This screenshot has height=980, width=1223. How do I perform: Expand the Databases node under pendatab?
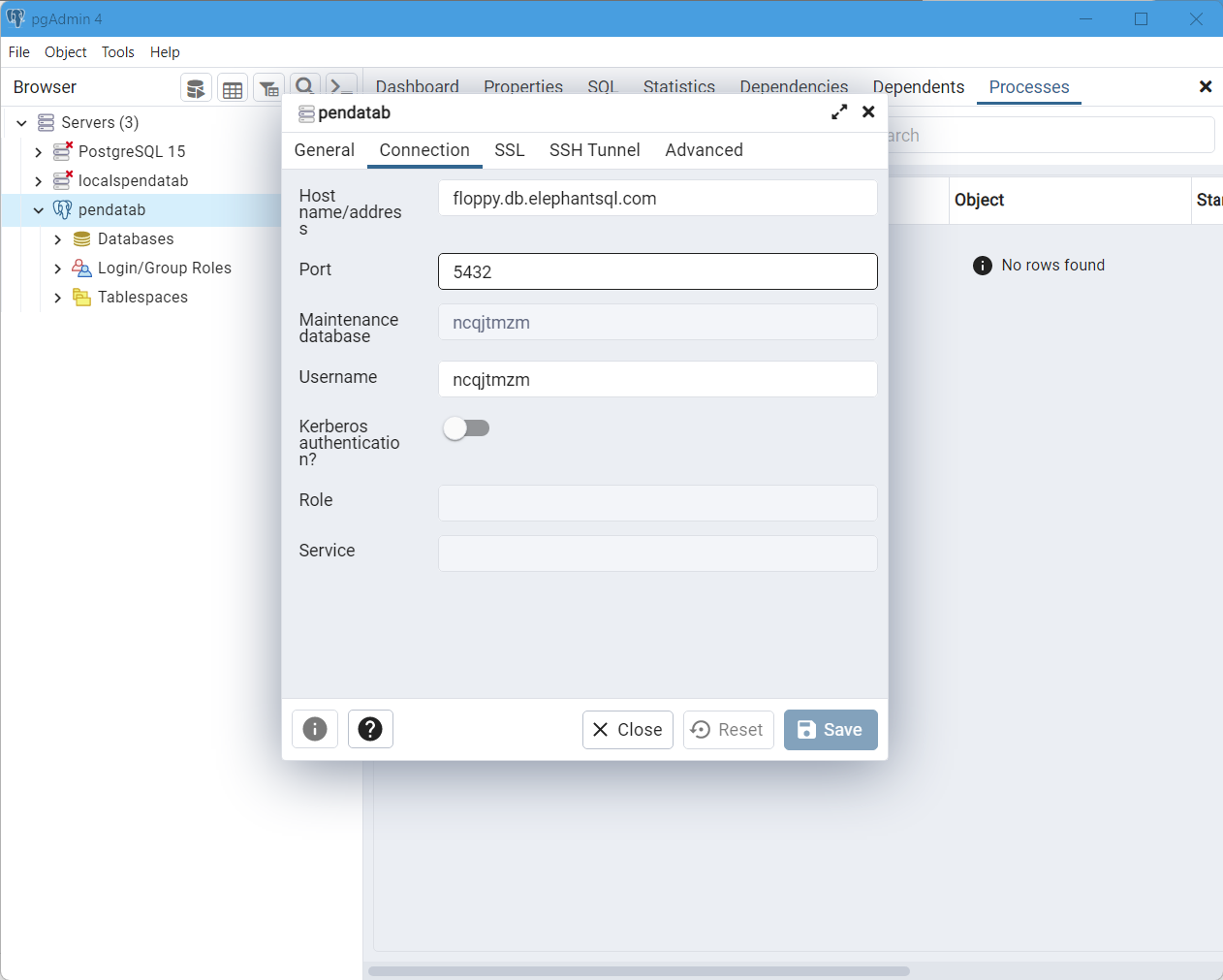tap(58, 238)
